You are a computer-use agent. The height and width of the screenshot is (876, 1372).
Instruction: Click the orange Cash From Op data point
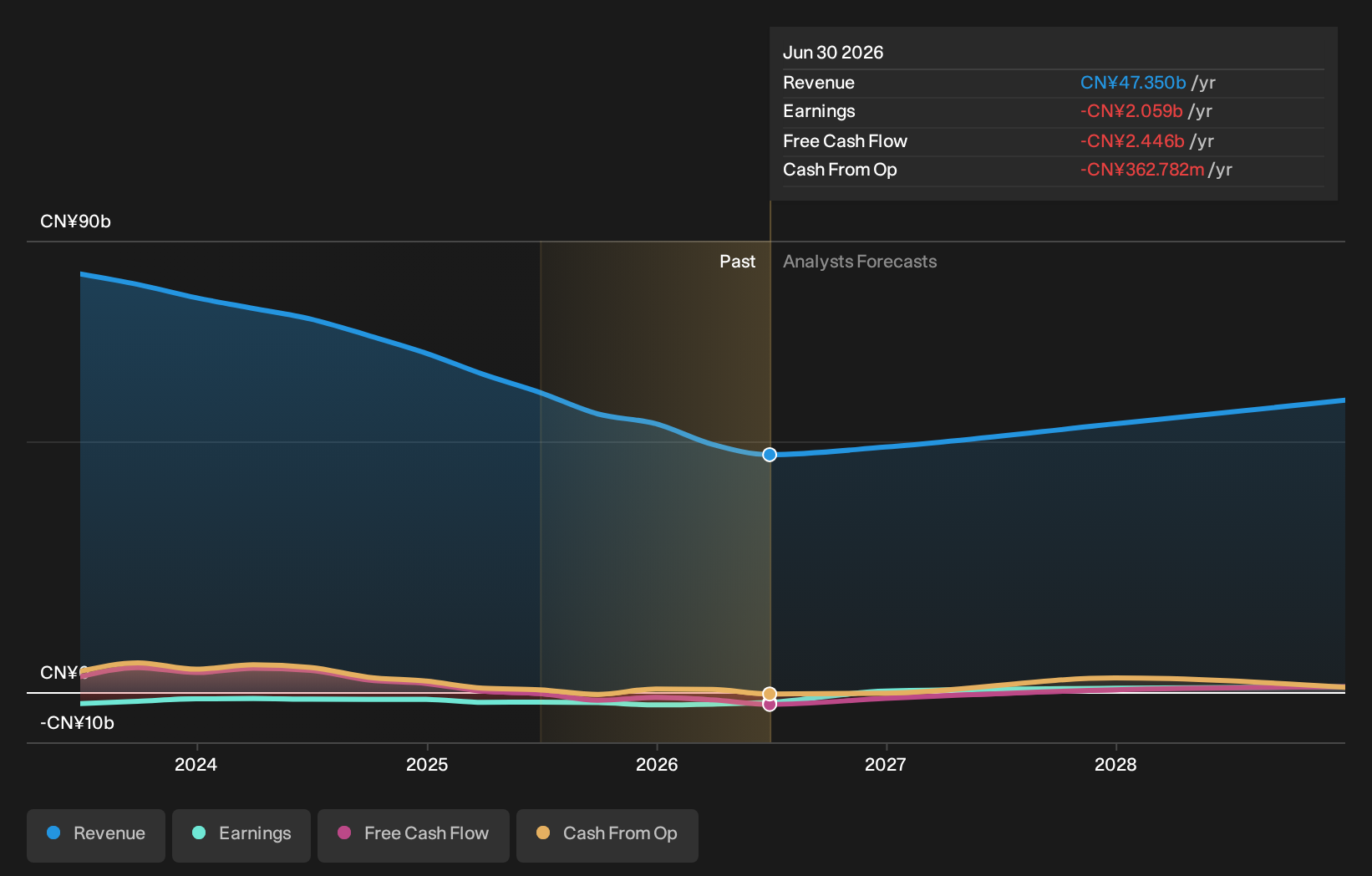[x=770, y=694]
